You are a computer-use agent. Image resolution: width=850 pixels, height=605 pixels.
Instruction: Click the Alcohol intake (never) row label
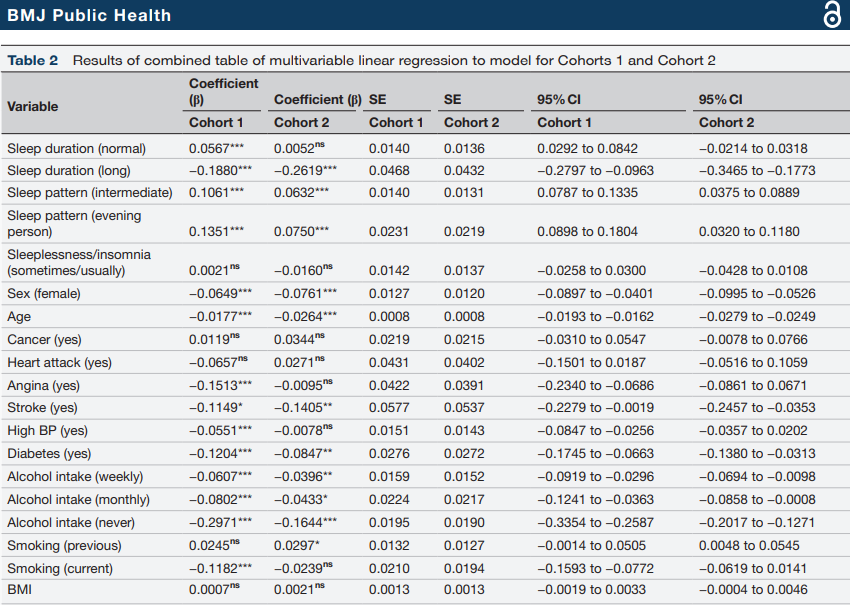point(71,522)
